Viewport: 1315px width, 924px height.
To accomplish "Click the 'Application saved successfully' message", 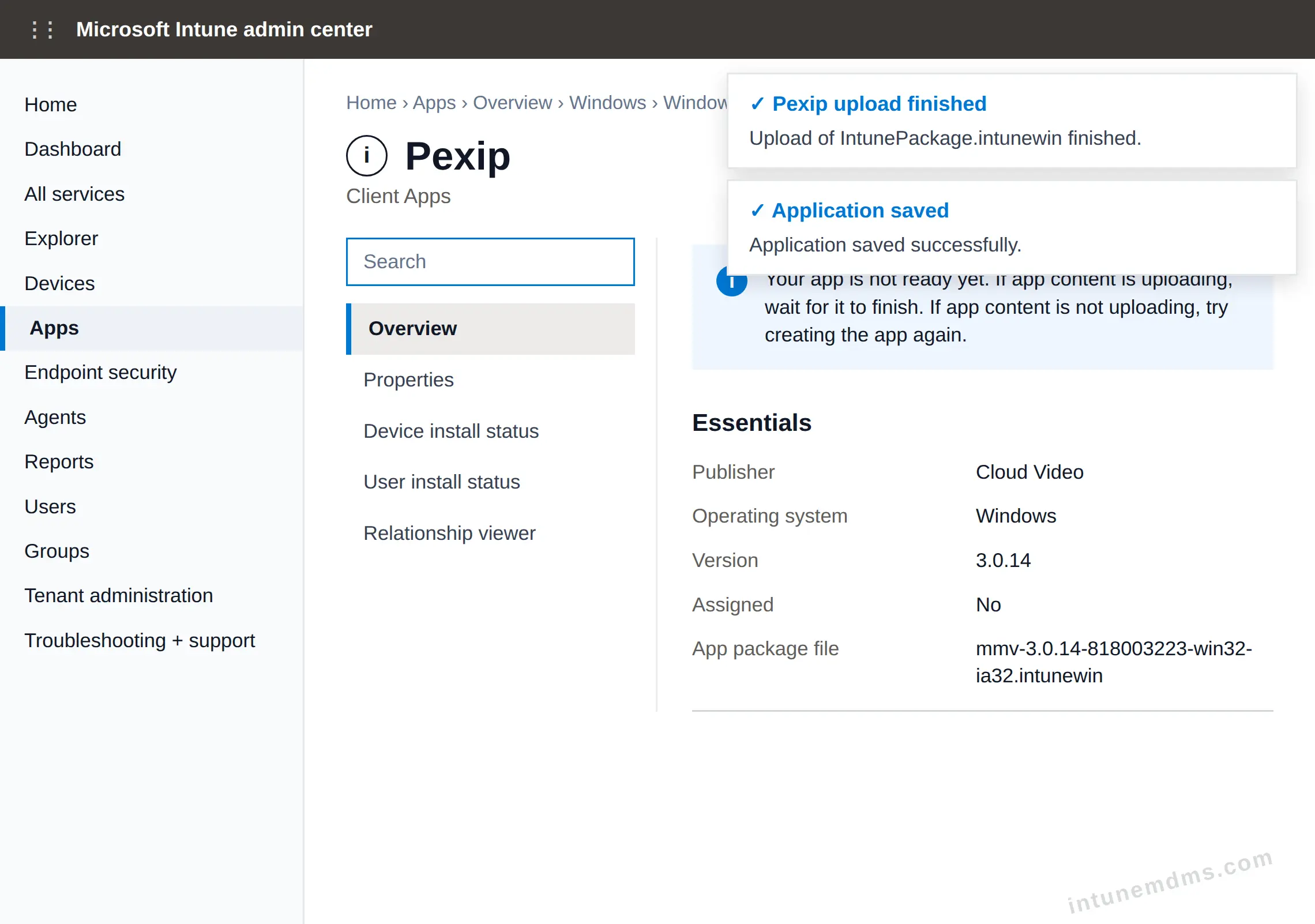I will click(x=885, y=245).
